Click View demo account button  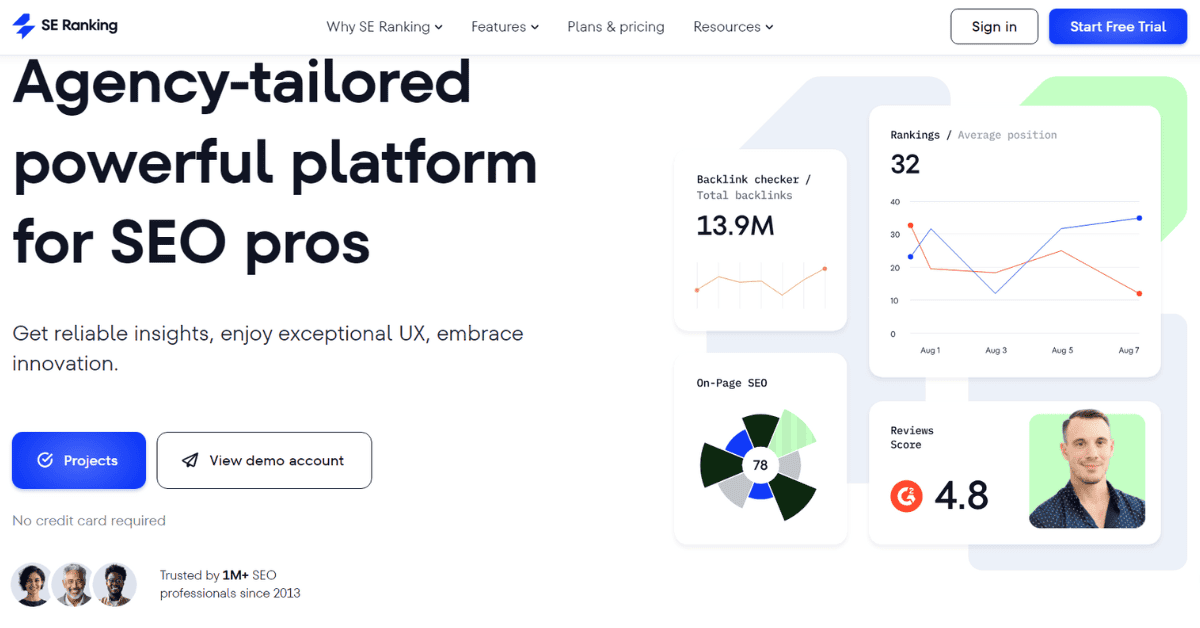coord(264,461)
